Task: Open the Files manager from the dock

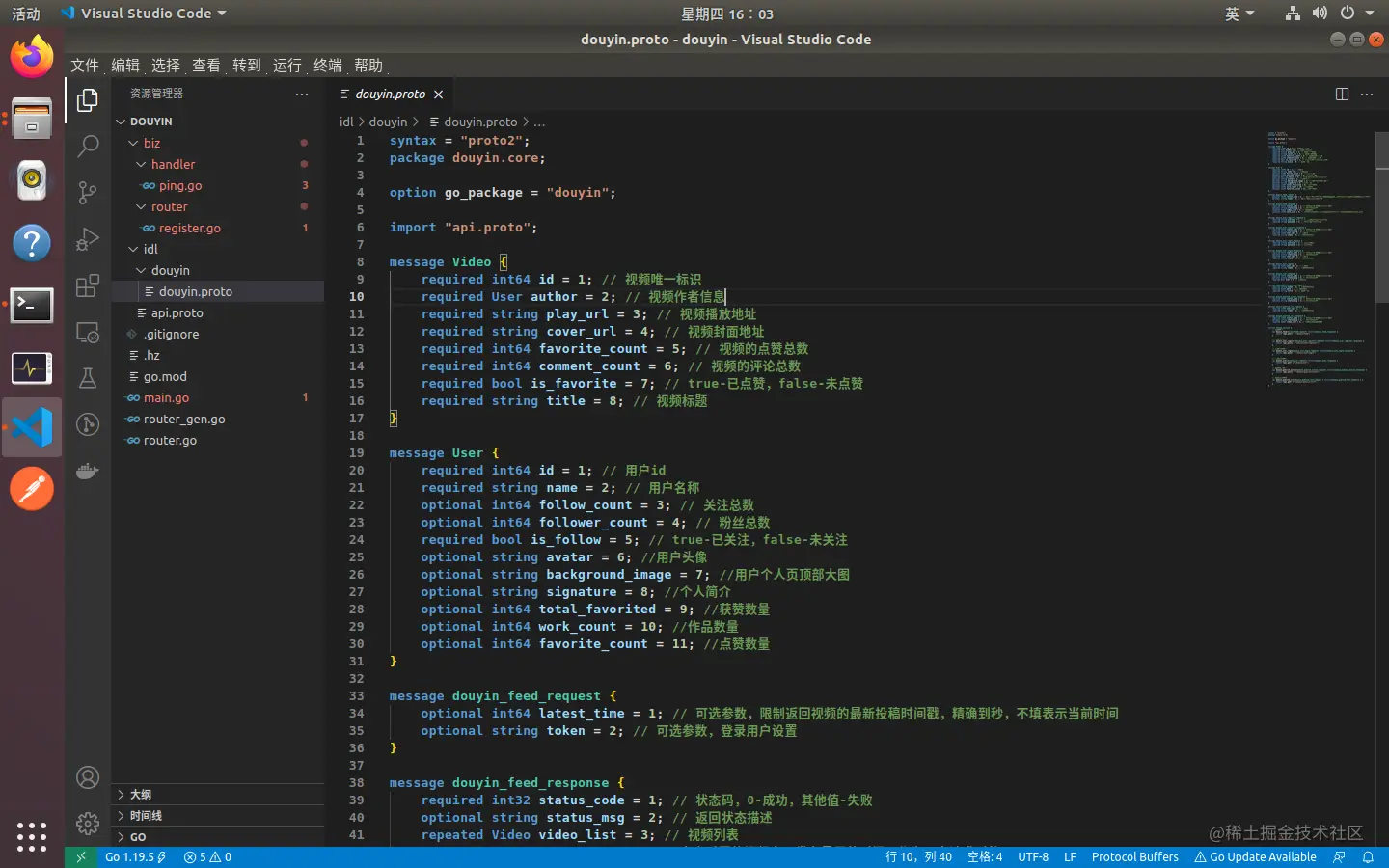Action: click(32, 119)
